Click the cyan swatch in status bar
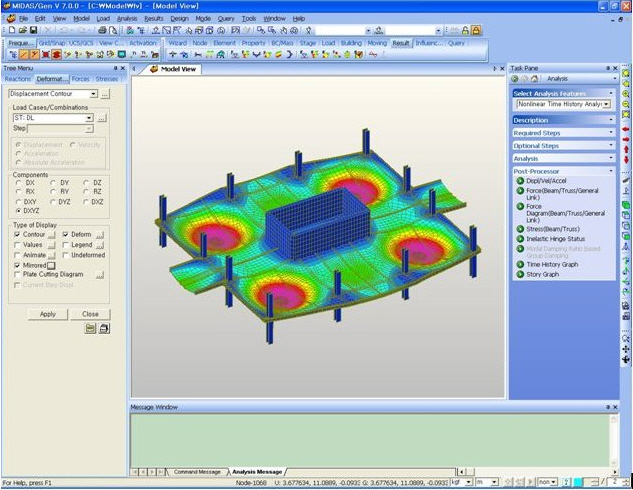 578,482
